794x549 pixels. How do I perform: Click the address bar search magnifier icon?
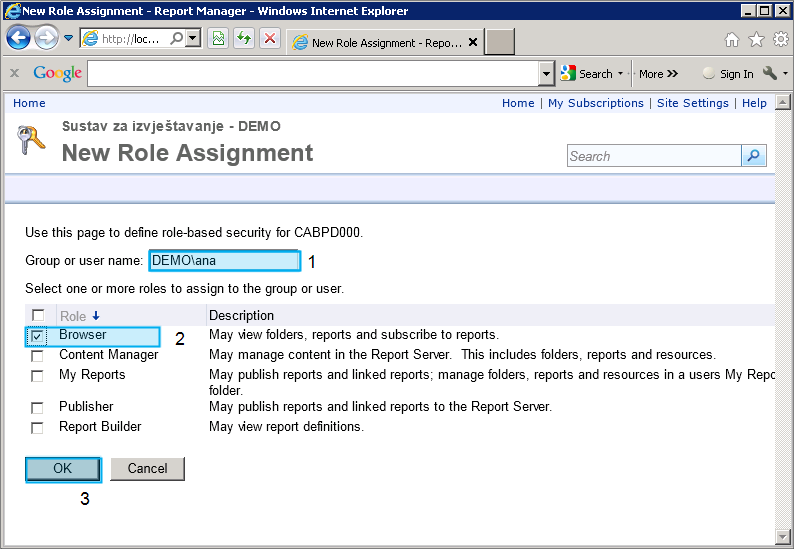coord(177,38)
